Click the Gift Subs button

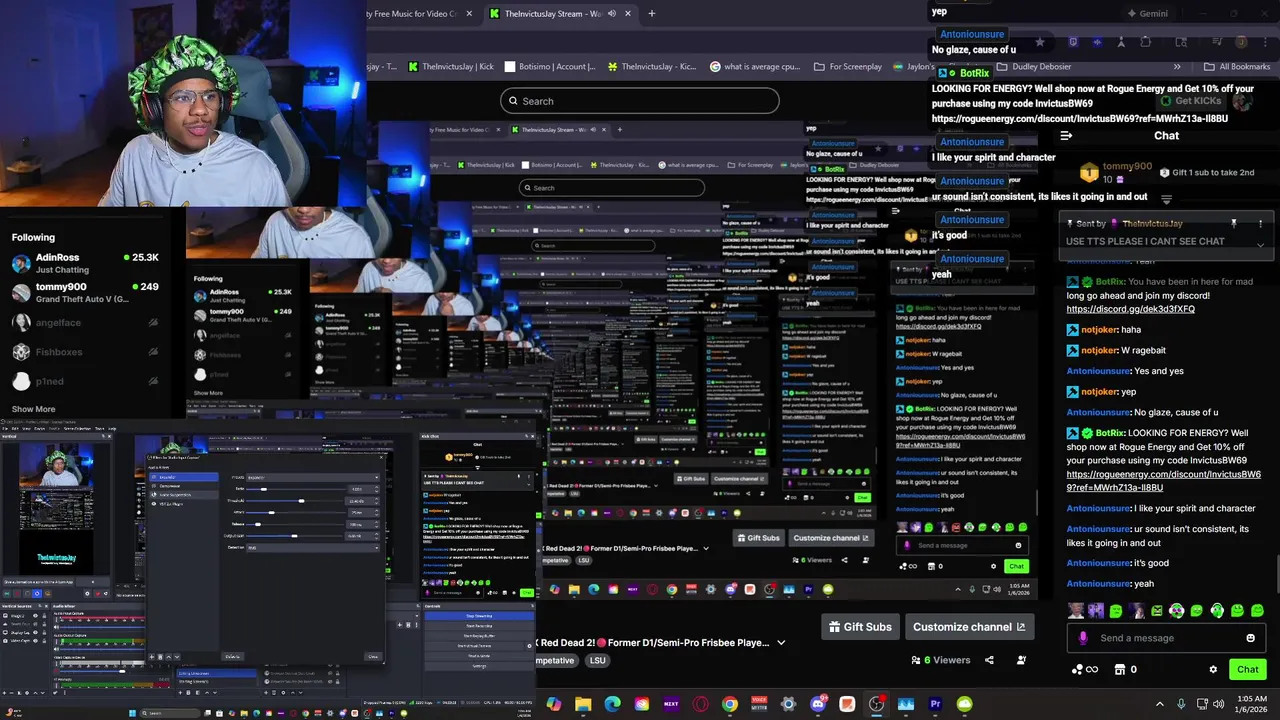click(859, 627)
